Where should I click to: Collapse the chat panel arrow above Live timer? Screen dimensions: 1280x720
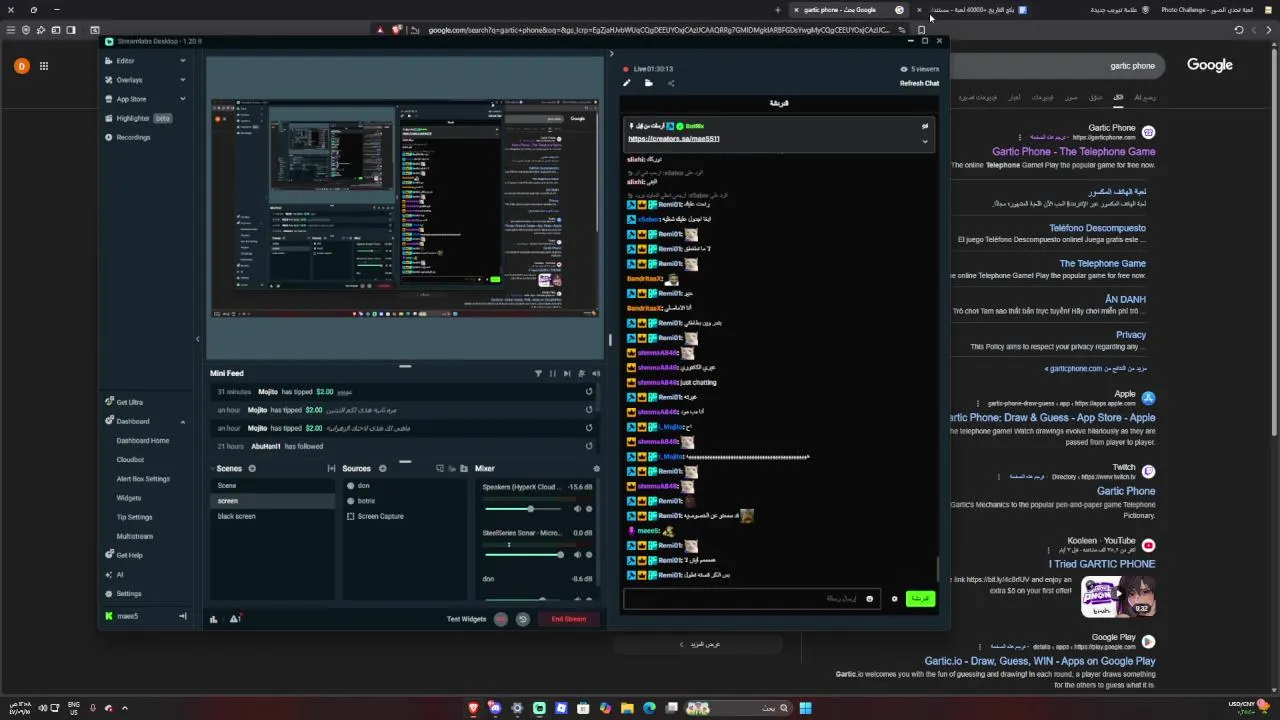611,54
